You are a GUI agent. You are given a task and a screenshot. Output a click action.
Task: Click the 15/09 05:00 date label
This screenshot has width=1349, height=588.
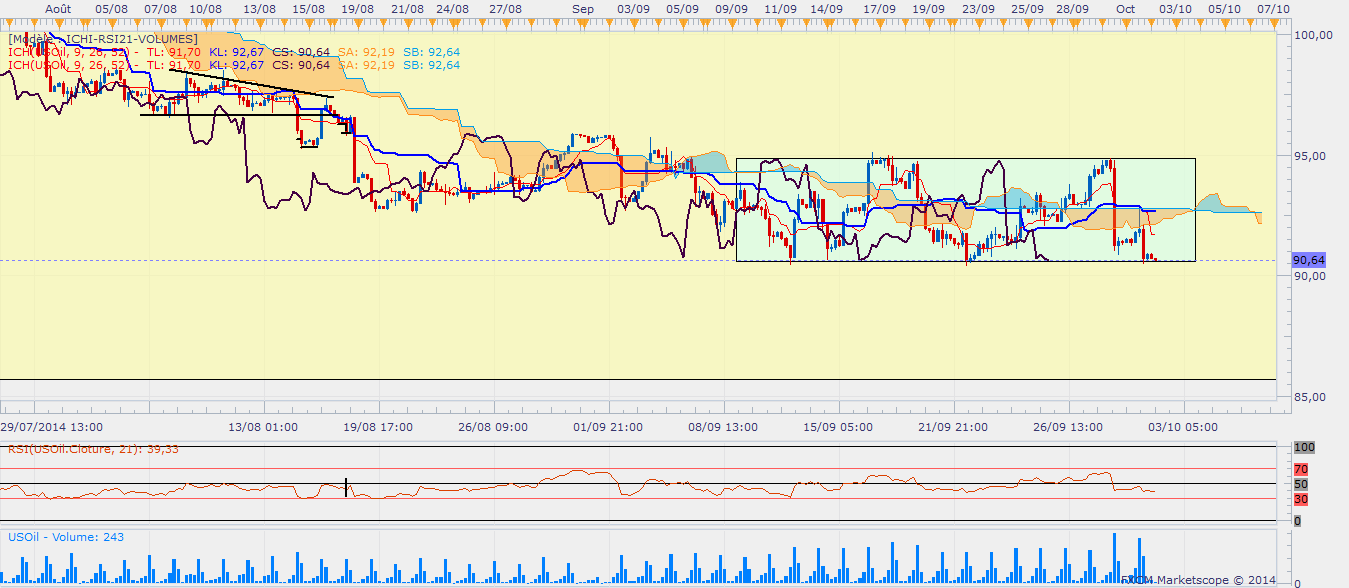837,426
